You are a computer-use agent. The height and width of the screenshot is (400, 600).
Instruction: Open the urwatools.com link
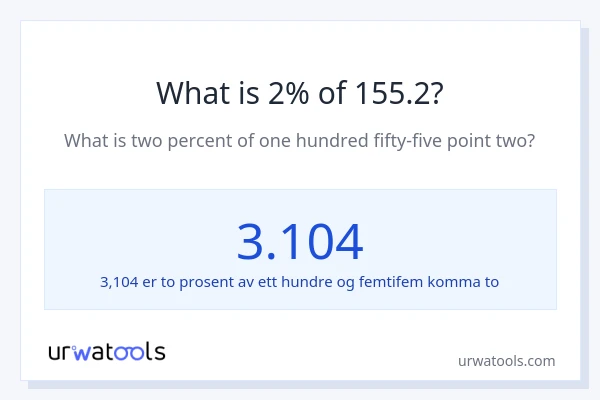506,360
